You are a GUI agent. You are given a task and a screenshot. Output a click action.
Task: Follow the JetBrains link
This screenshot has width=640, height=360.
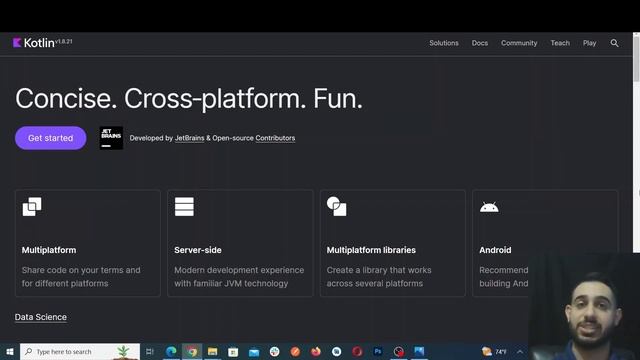coord(189,138)
